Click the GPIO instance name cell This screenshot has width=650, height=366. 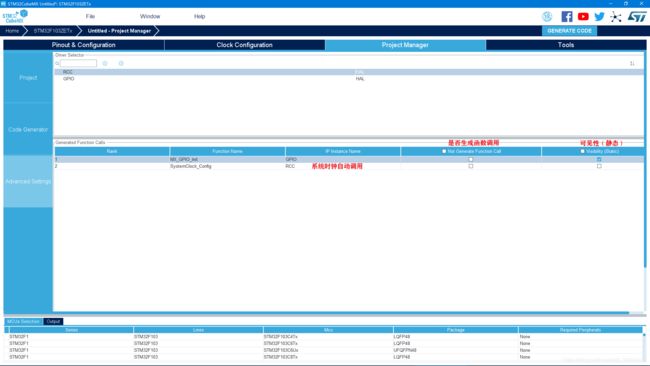(291, 159)
